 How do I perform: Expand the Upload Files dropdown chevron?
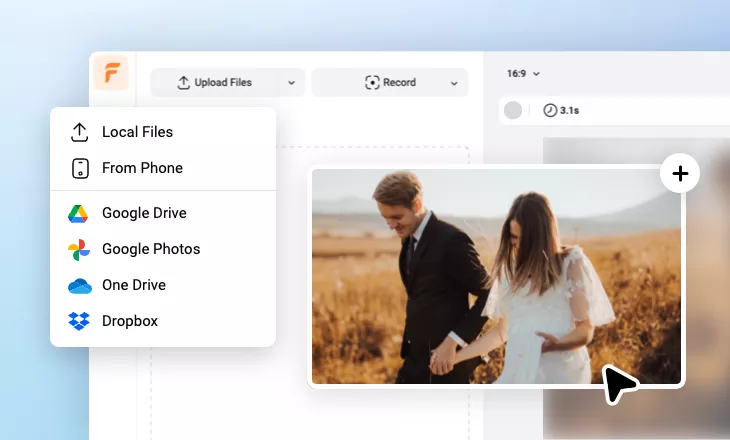pyautogui.click(x=291, y=83)
